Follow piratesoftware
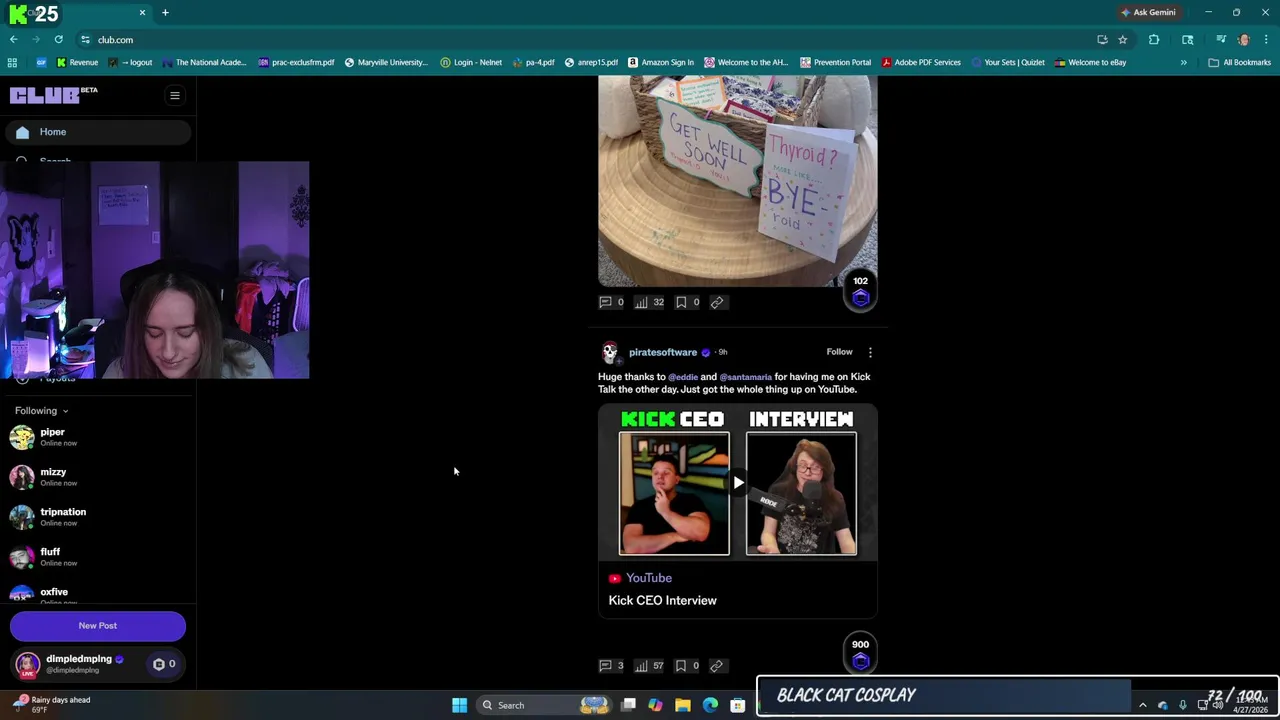The image size is (1280, 720). 839,352
